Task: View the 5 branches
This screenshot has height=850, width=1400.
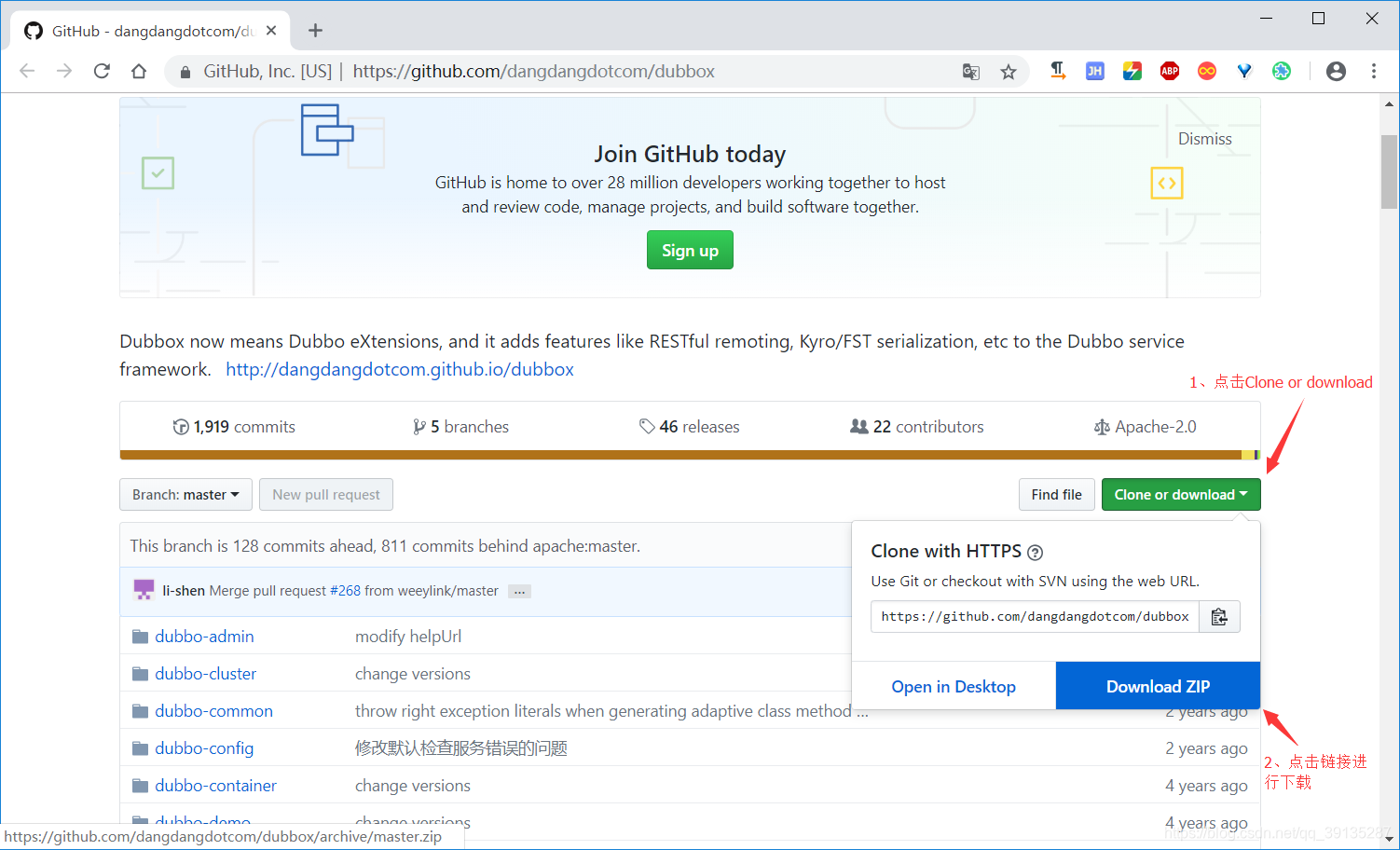Action: 460,427
